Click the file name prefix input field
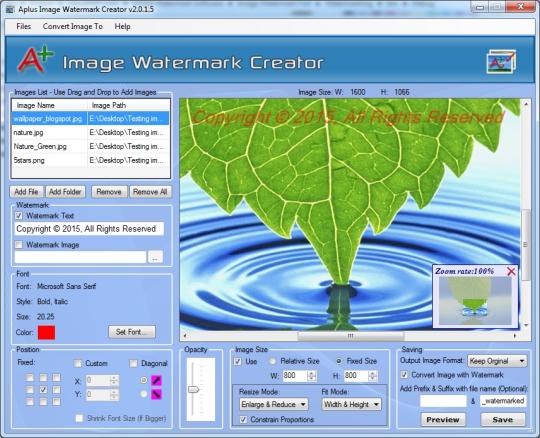540x438 pixels. coord(443,401)
